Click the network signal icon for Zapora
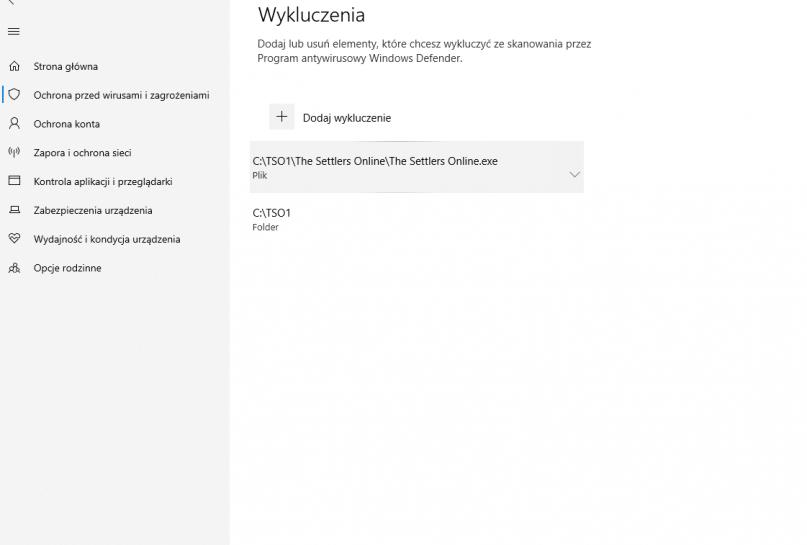 pos(14,153)
